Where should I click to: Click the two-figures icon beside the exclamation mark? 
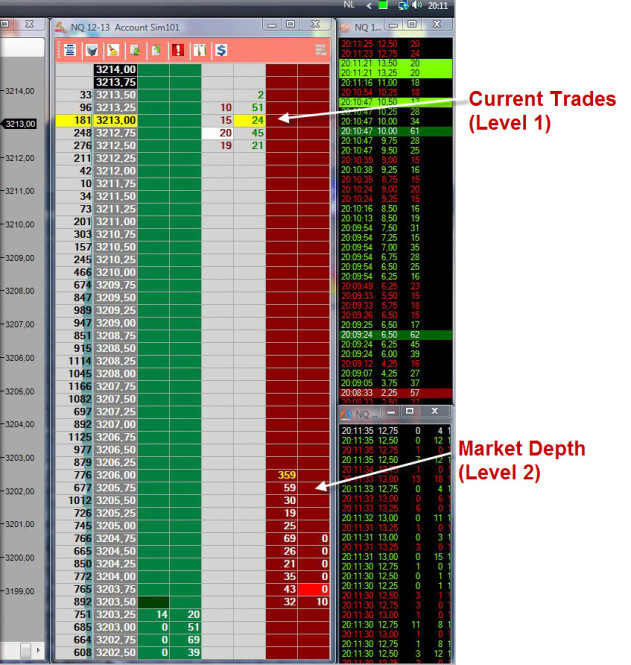coord(199,49)
